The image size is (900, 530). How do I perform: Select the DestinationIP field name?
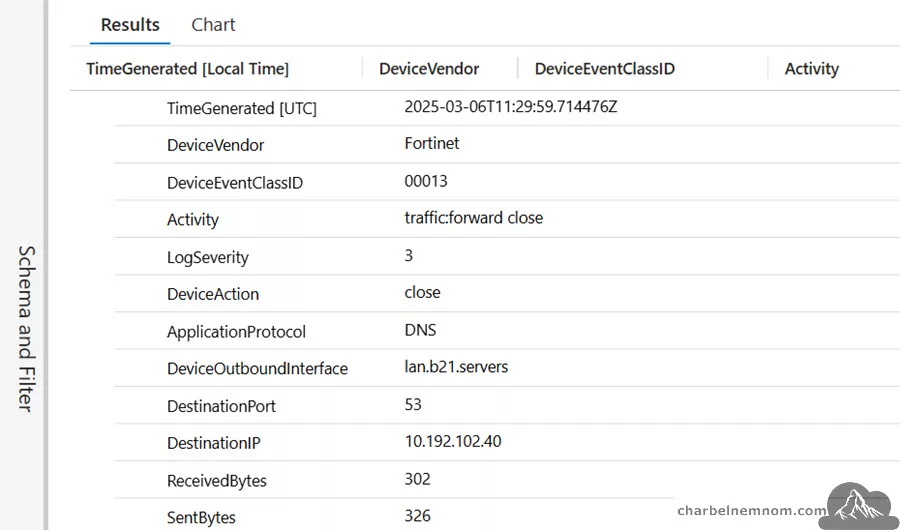(x=214, y=443)
